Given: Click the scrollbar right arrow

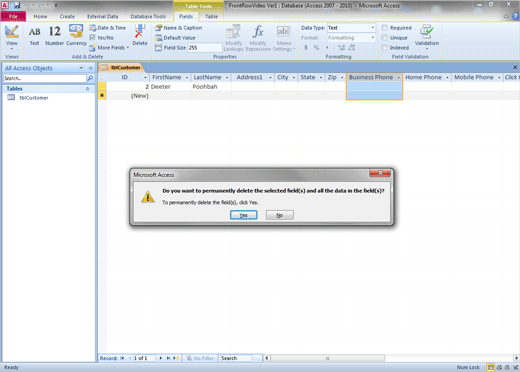Looking at the screenshot, I should (x=516, y=358).
